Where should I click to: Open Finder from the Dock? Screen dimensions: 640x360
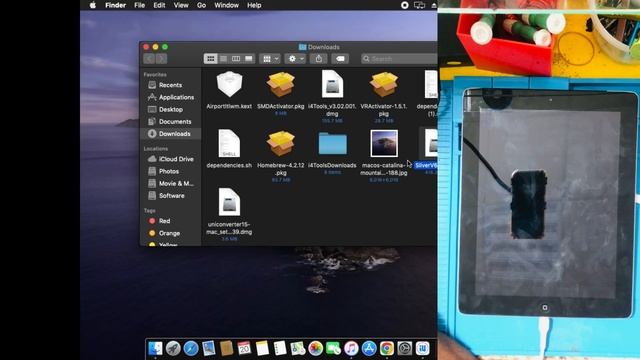155,348
